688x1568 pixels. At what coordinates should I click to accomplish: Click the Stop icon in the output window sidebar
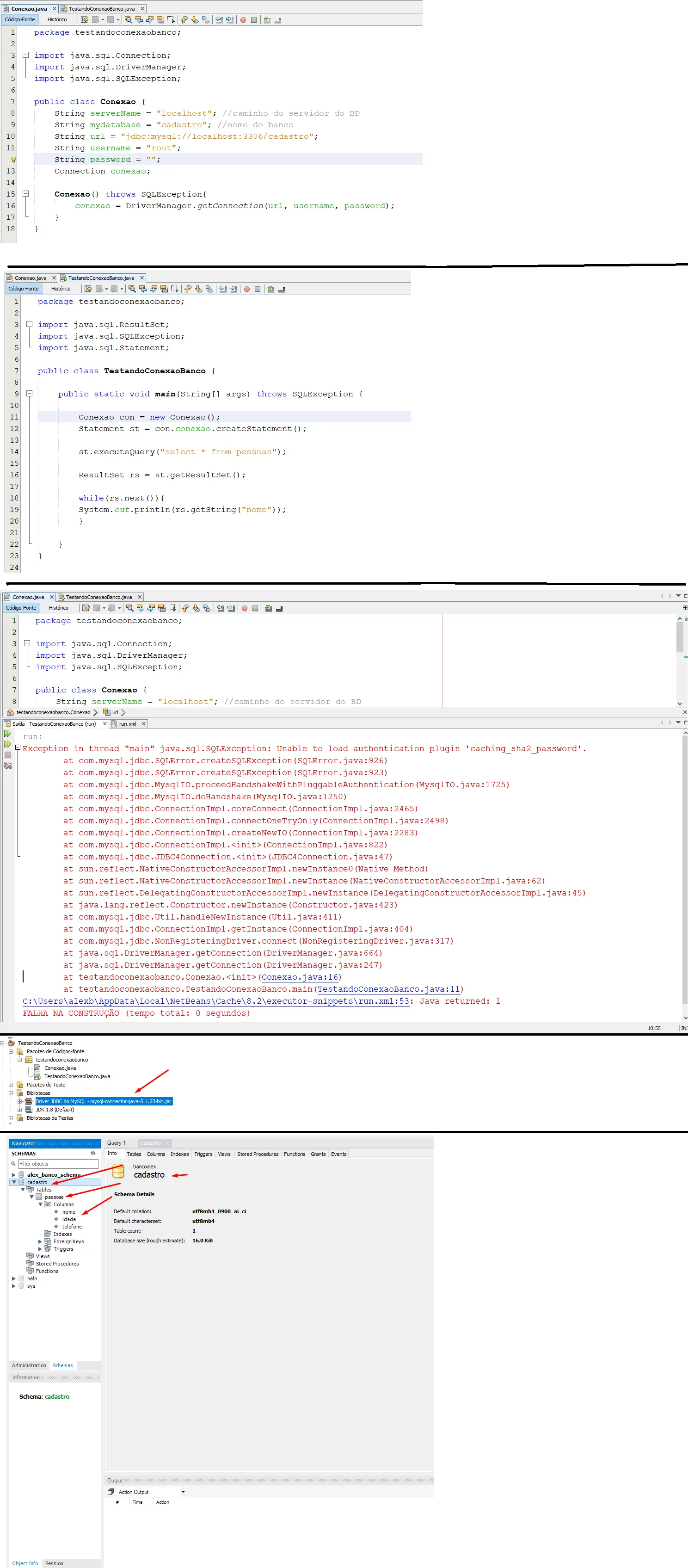click(8, 755)
